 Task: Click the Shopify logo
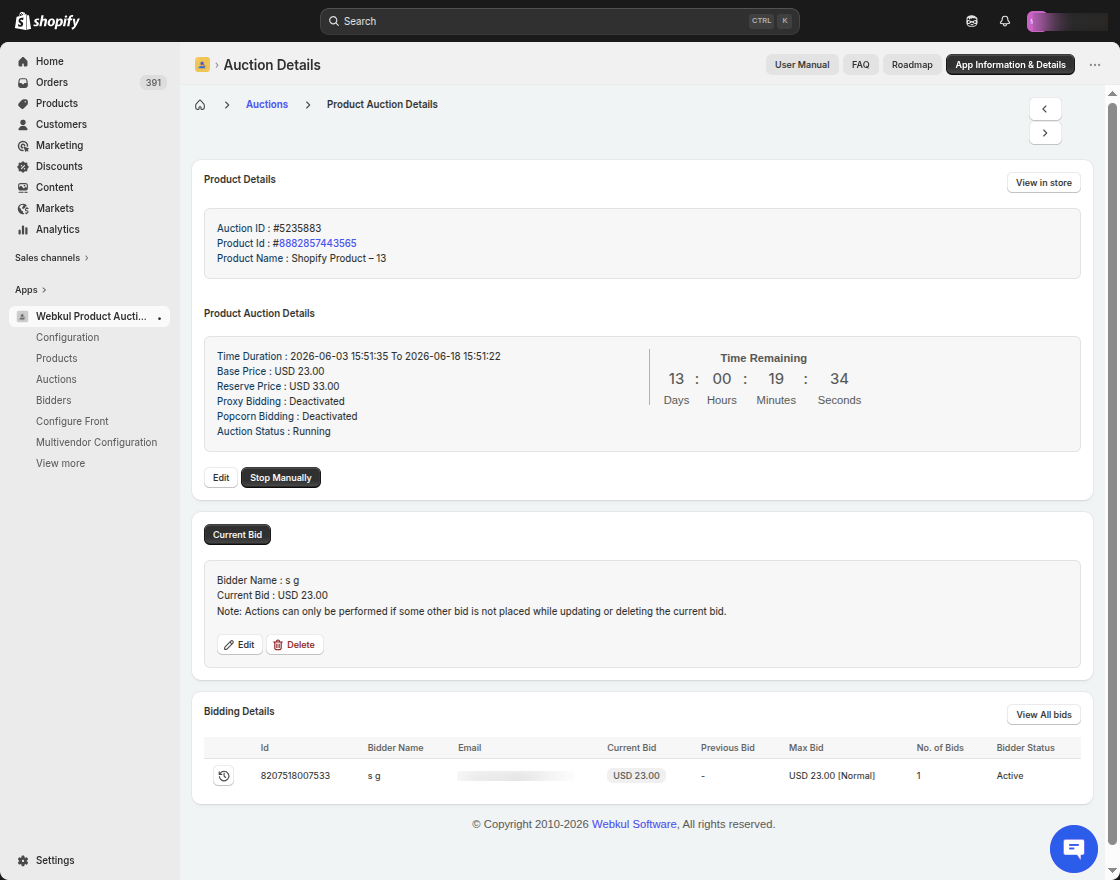(47, 21)
